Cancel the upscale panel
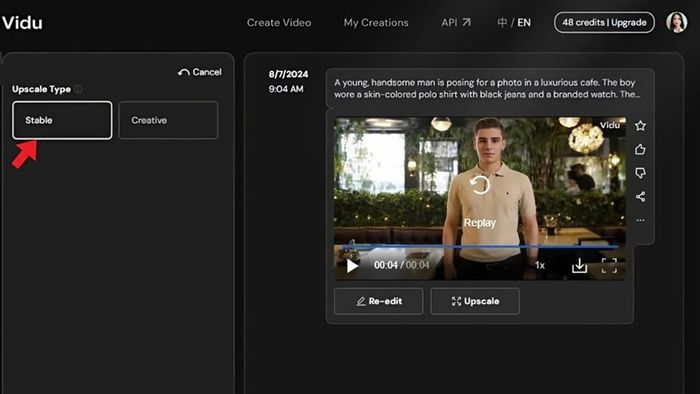Screen dimensions: 700x394 (x=200, y=72)
